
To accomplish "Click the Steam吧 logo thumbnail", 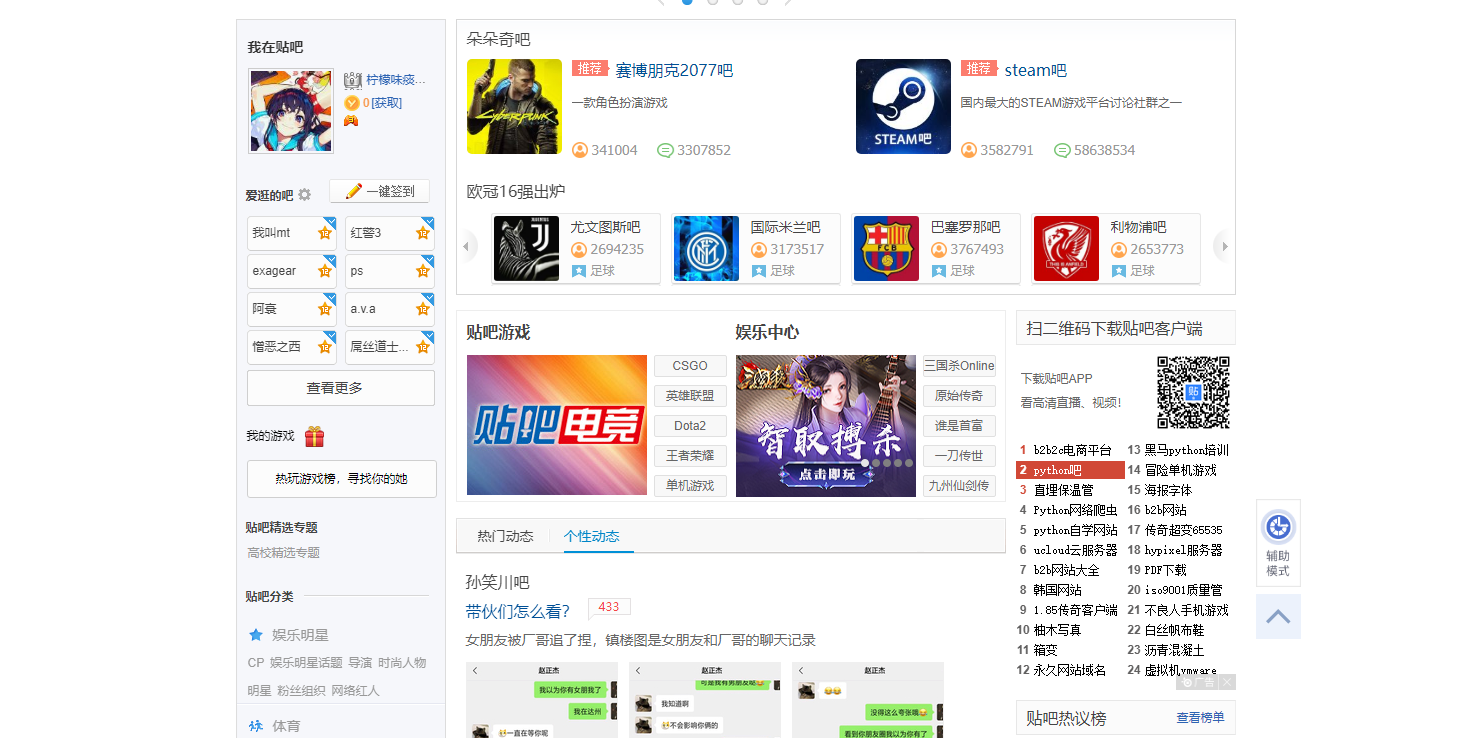I will click(903, 107).
